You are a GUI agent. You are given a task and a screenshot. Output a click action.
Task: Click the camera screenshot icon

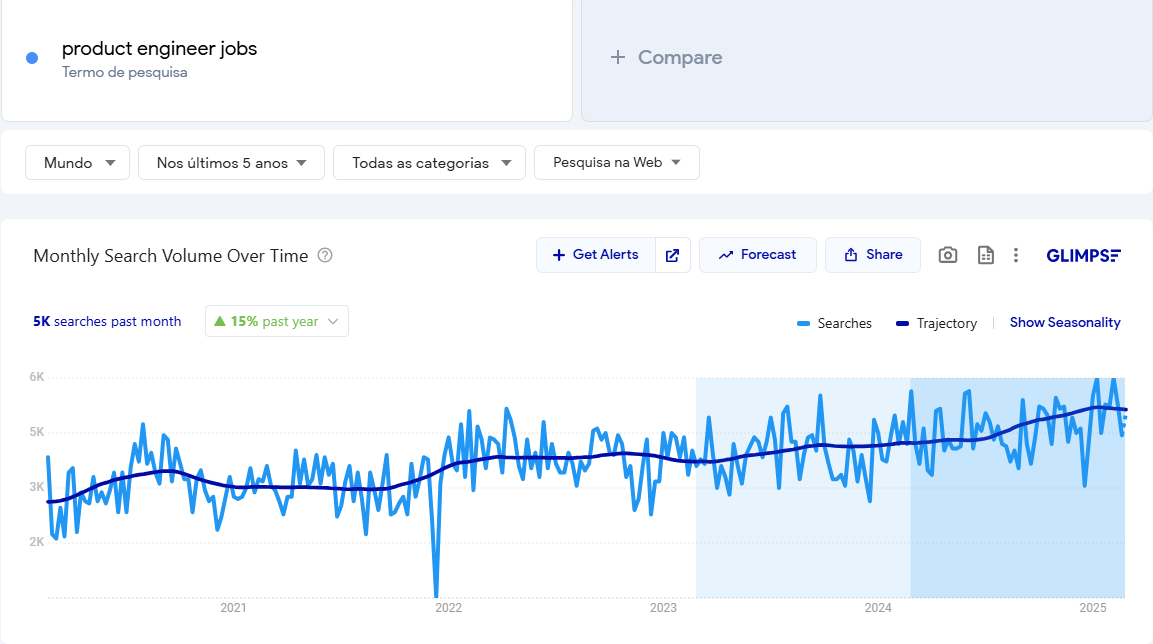click(x=948, y=255)
